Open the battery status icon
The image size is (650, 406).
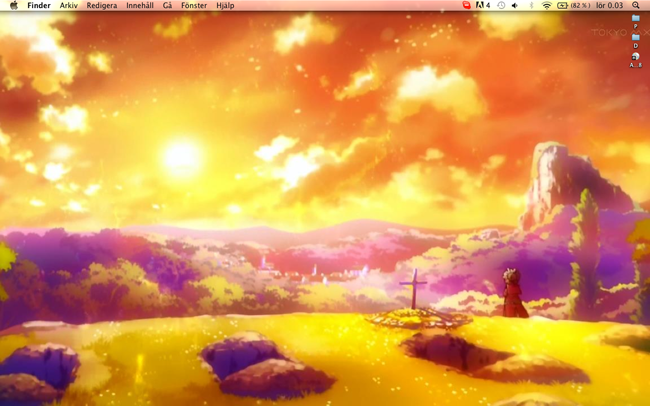pyautogui.click(x=563, y=5)
